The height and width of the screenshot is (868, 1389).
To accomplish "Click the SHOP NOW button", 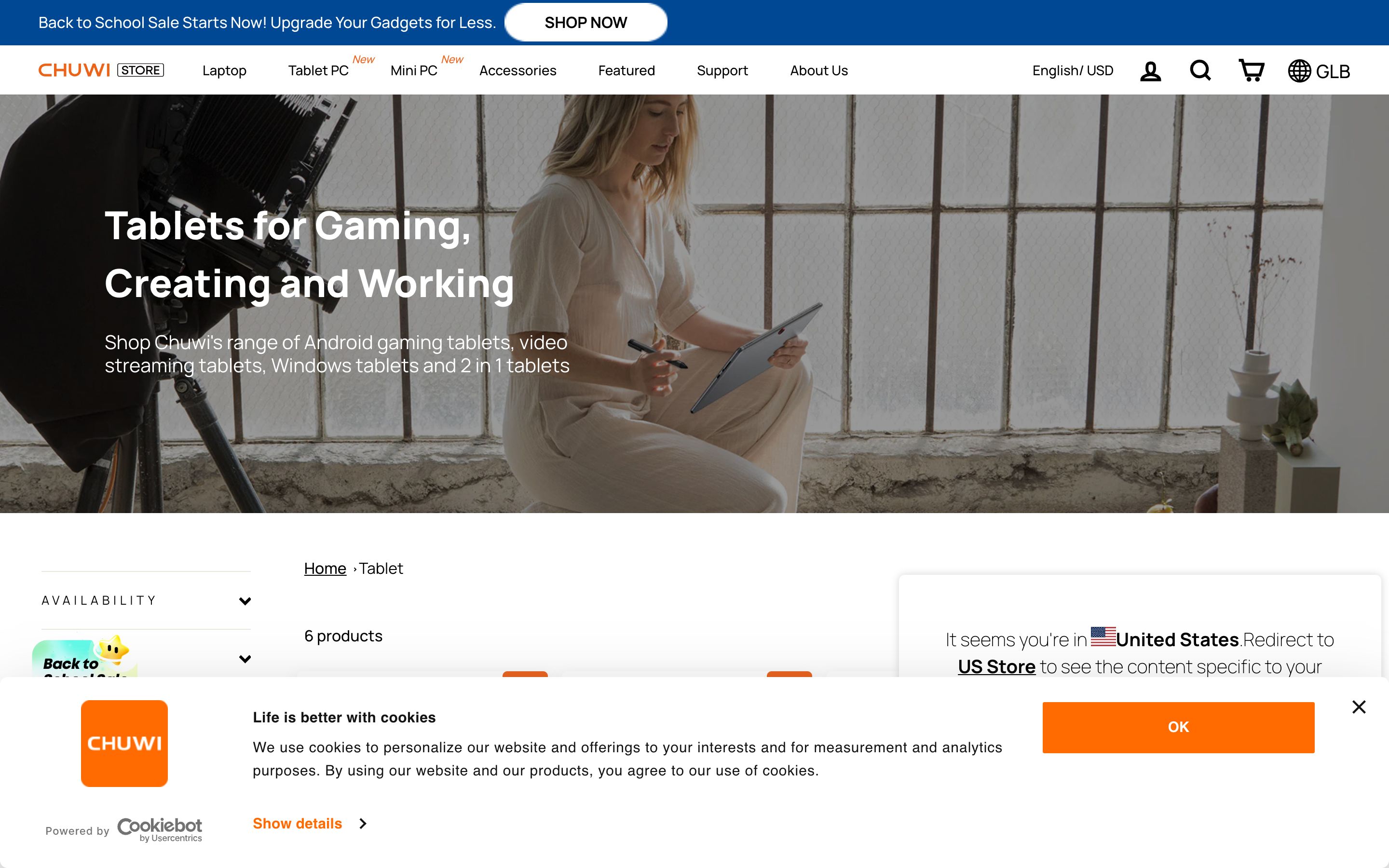I will [x=586, y=22].
